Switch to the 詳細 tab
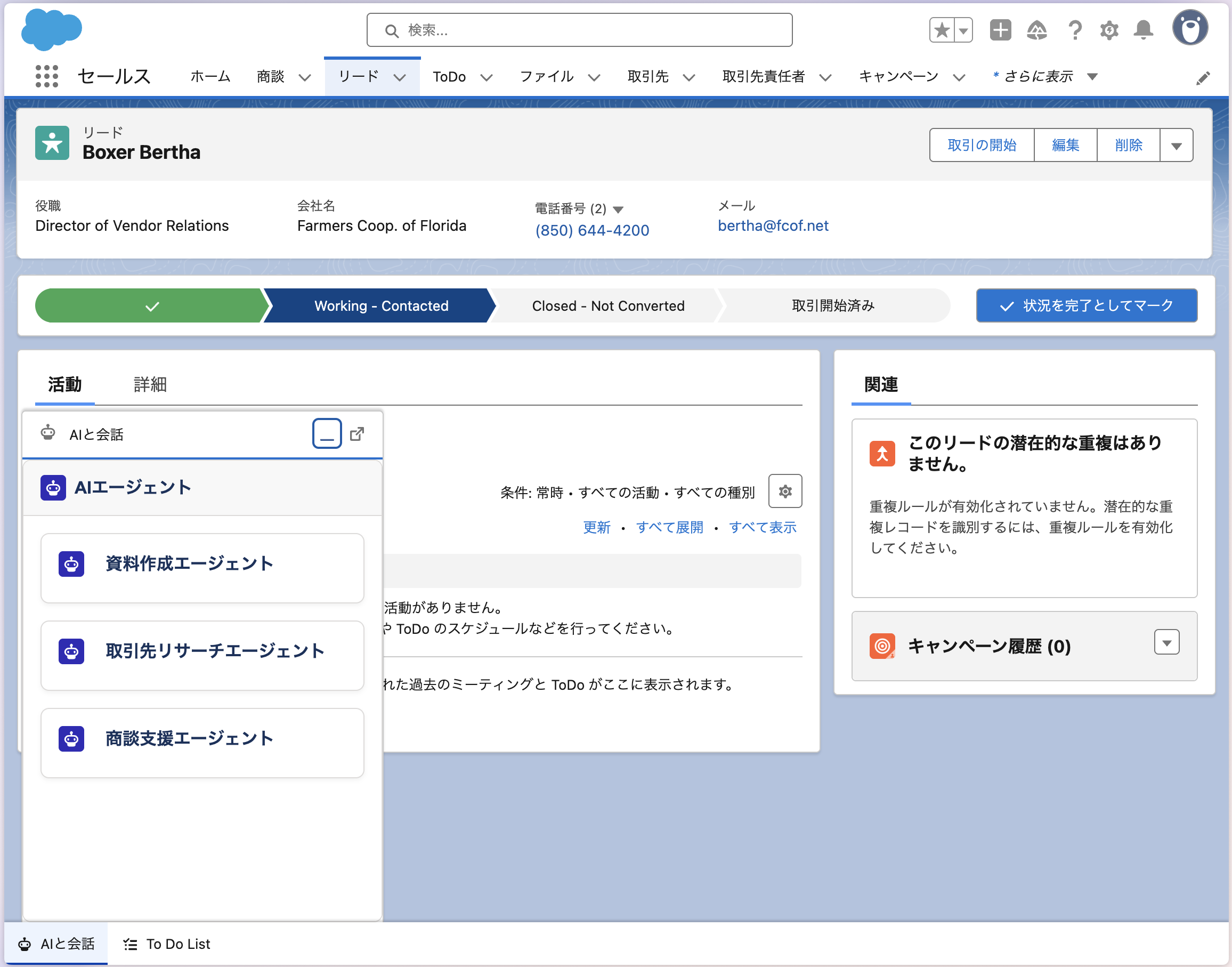 [150, 384]
